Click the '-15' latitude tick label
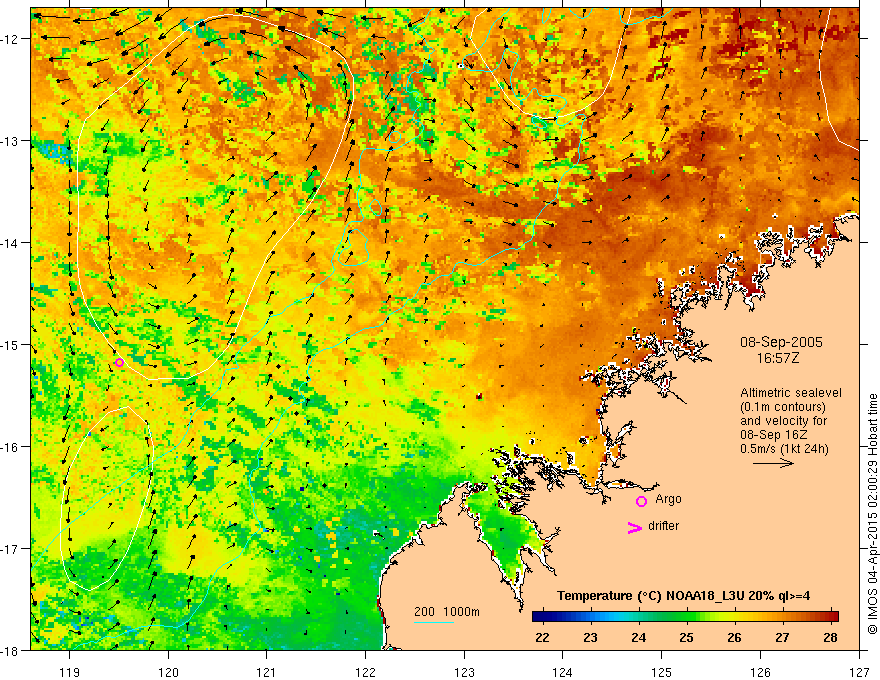Viewport: 880px width, 680px height. pos(12,344)
